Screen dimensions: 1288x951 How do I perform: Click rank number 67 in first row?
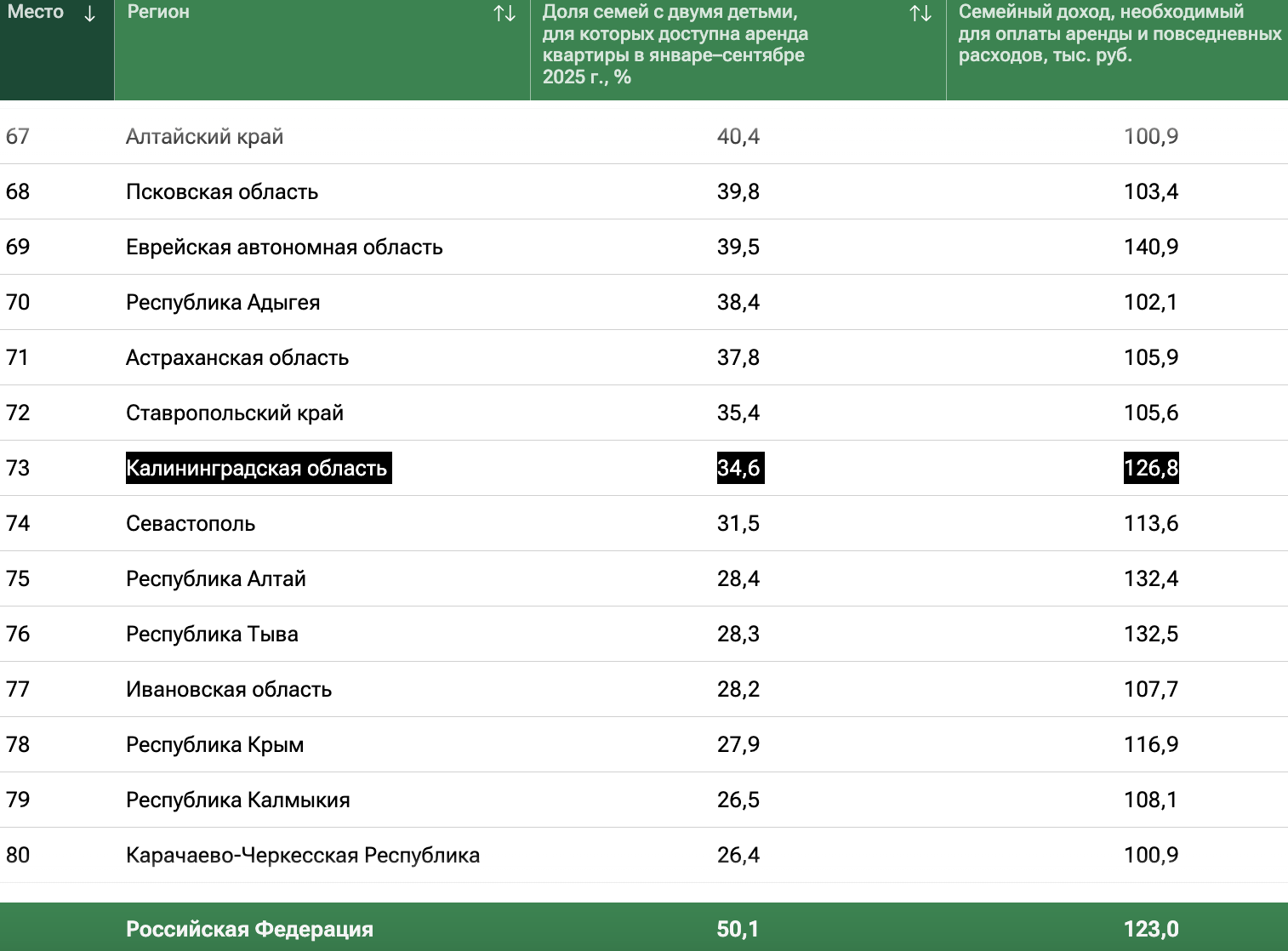[18, 137]
